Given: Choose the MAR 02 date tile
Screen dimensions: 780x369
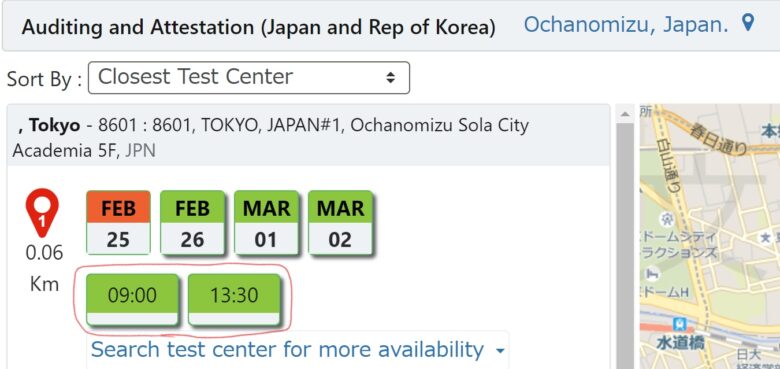Looking at the screenshot, I should (340, 222).
